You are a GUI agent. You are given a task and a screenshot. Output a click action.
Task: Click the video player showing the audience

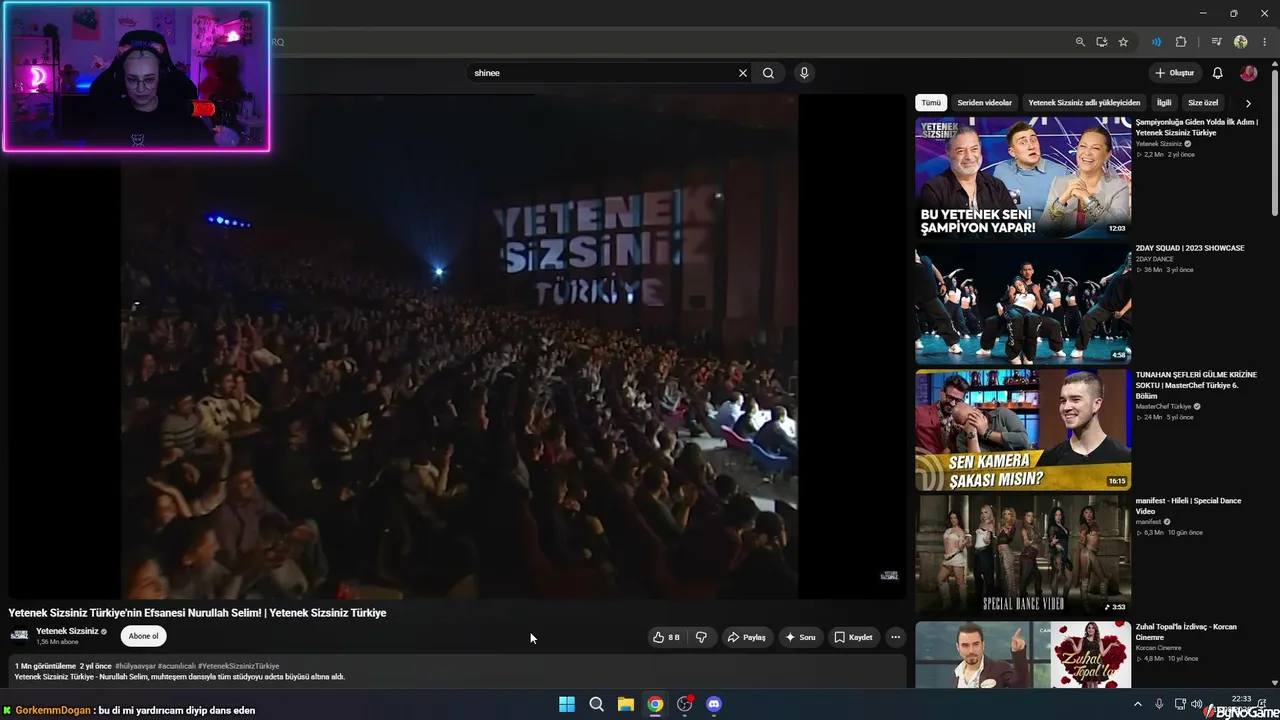(459, 347)
